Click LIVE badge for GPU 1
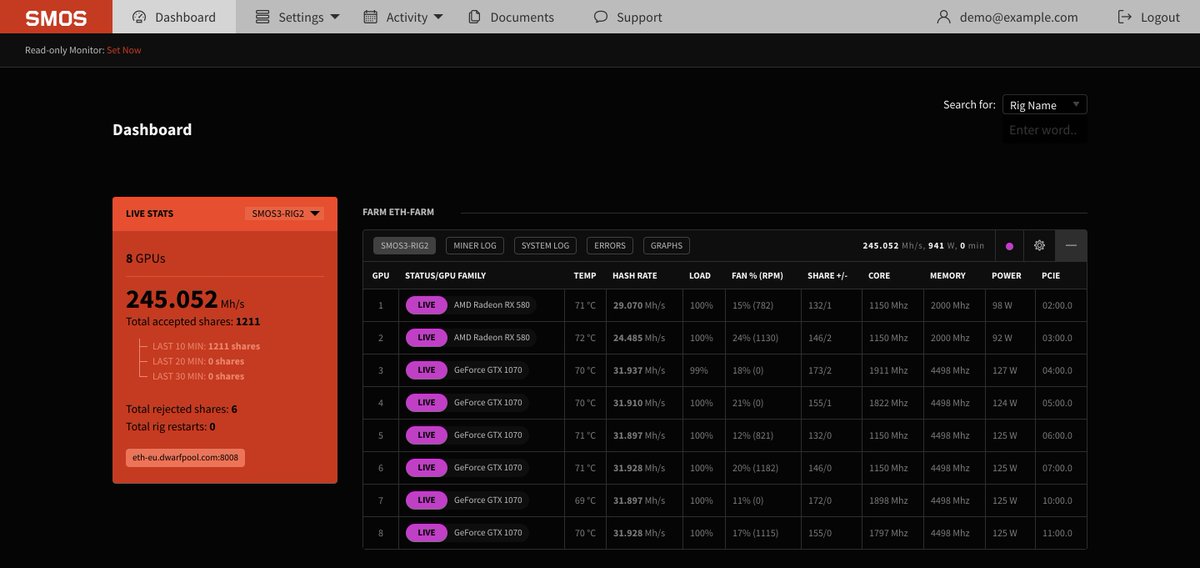 point(427,305)
